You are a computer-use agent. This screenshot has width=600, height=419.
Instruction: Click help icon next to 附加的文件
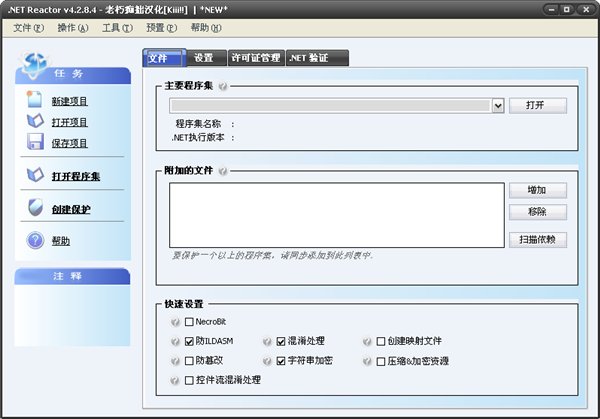[x=223, y=171]
